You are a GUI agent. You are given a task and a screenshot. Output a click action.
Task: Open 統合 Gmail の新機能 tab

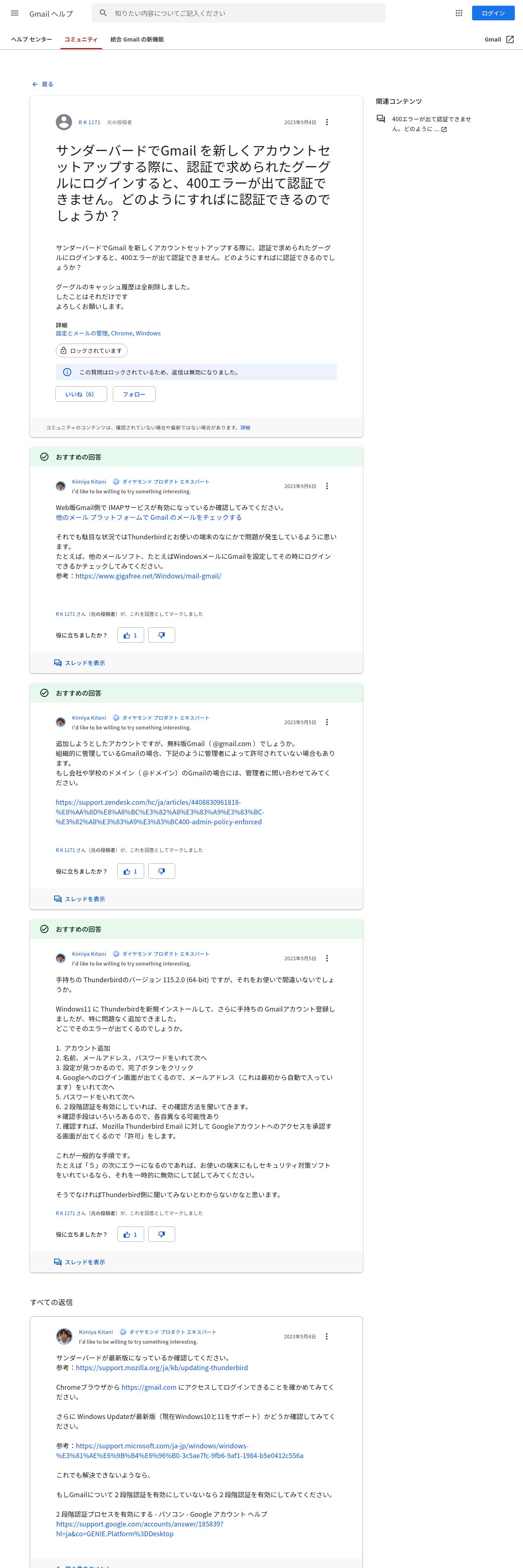coord(137,39)
